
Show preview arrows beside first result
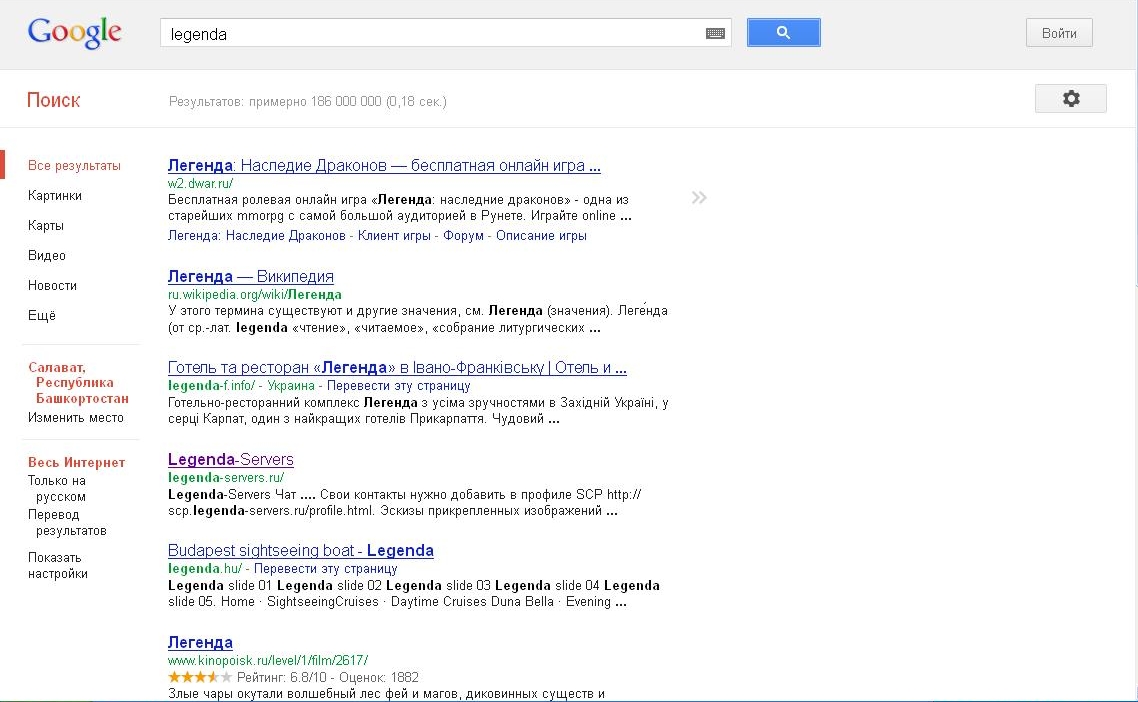coord(699,197)
